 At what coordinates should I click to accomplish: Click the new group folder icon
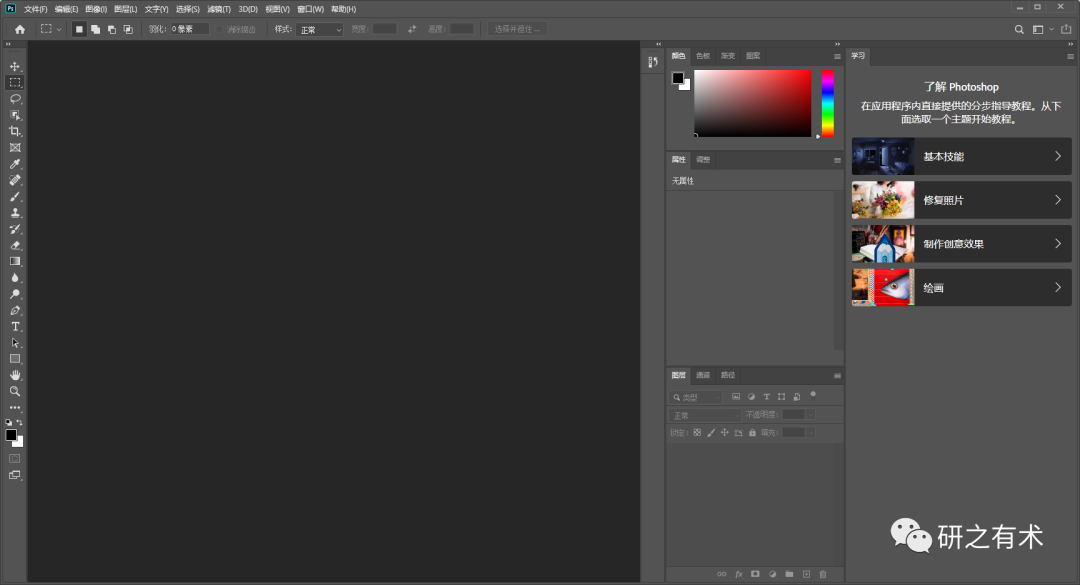click(789, 574)
